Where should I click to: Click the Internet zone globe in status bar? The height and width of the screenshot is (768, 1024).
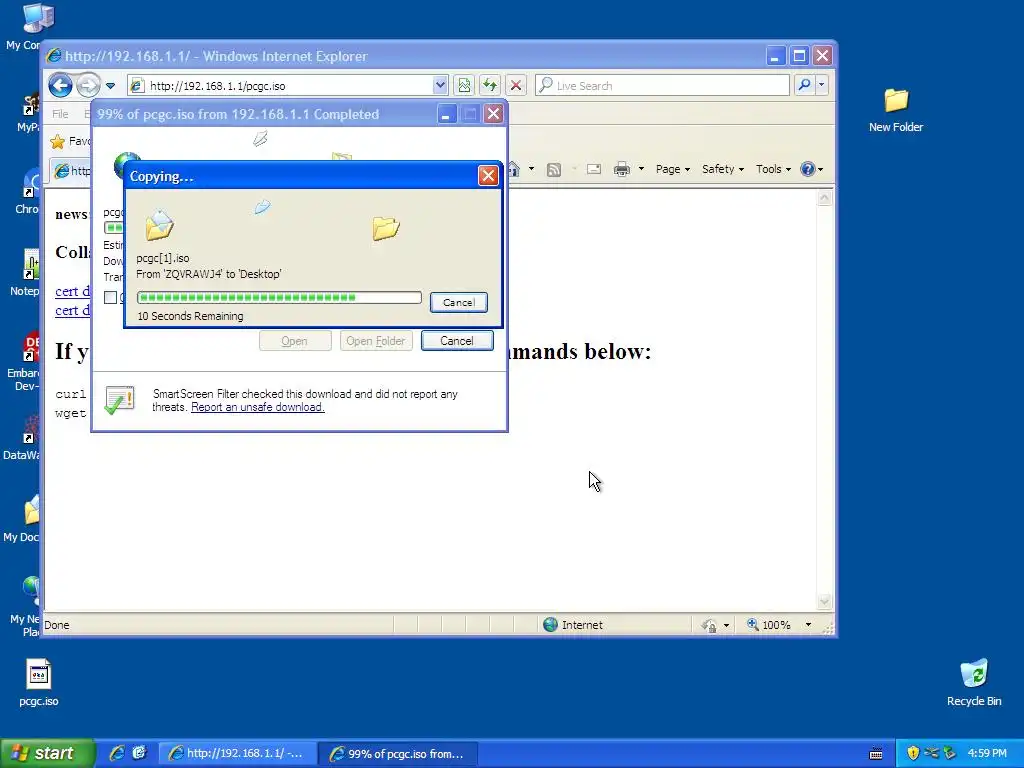551,625
